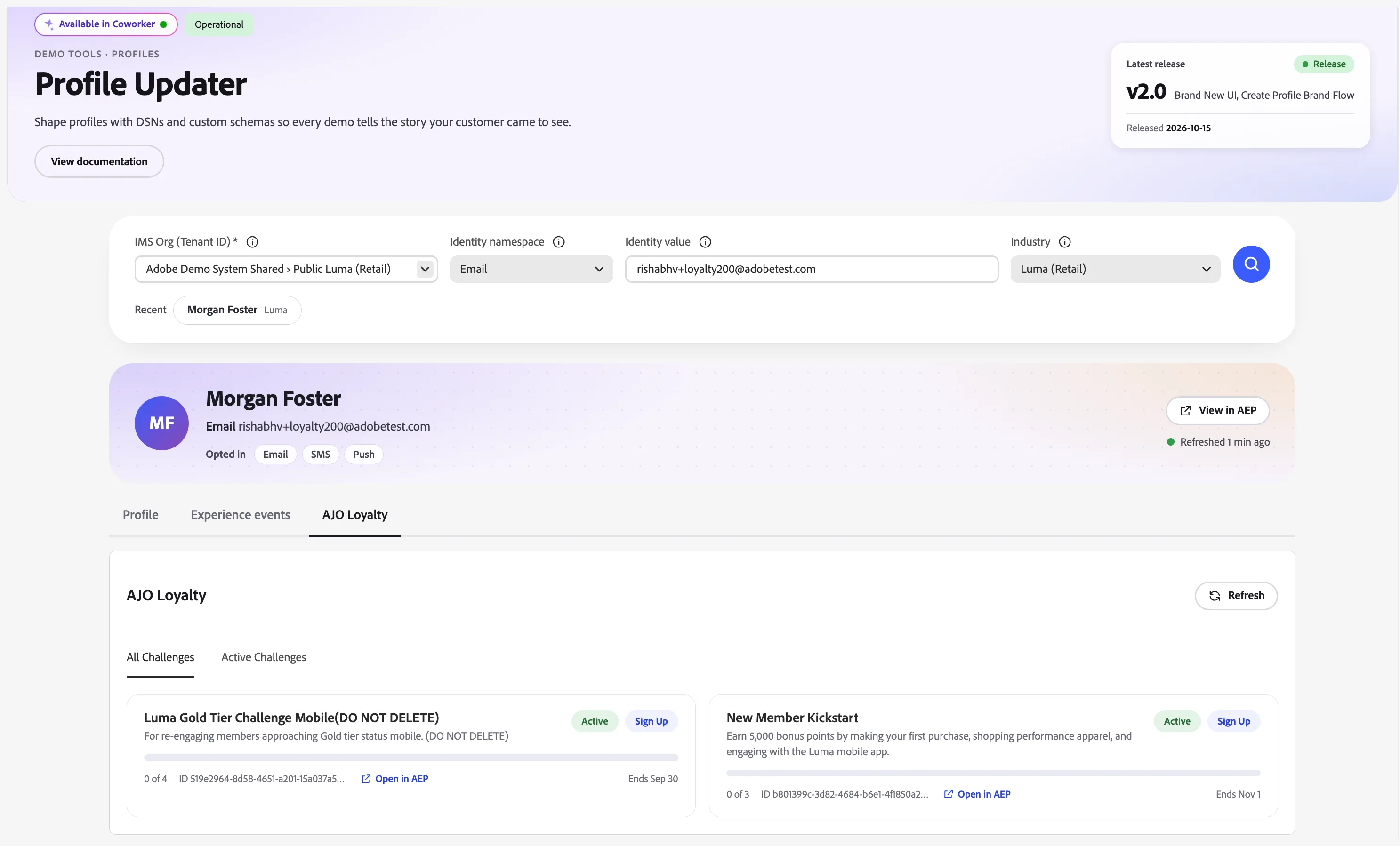Click the Refresh button label
The image size is (1400, 846).
pos(1246,595)
